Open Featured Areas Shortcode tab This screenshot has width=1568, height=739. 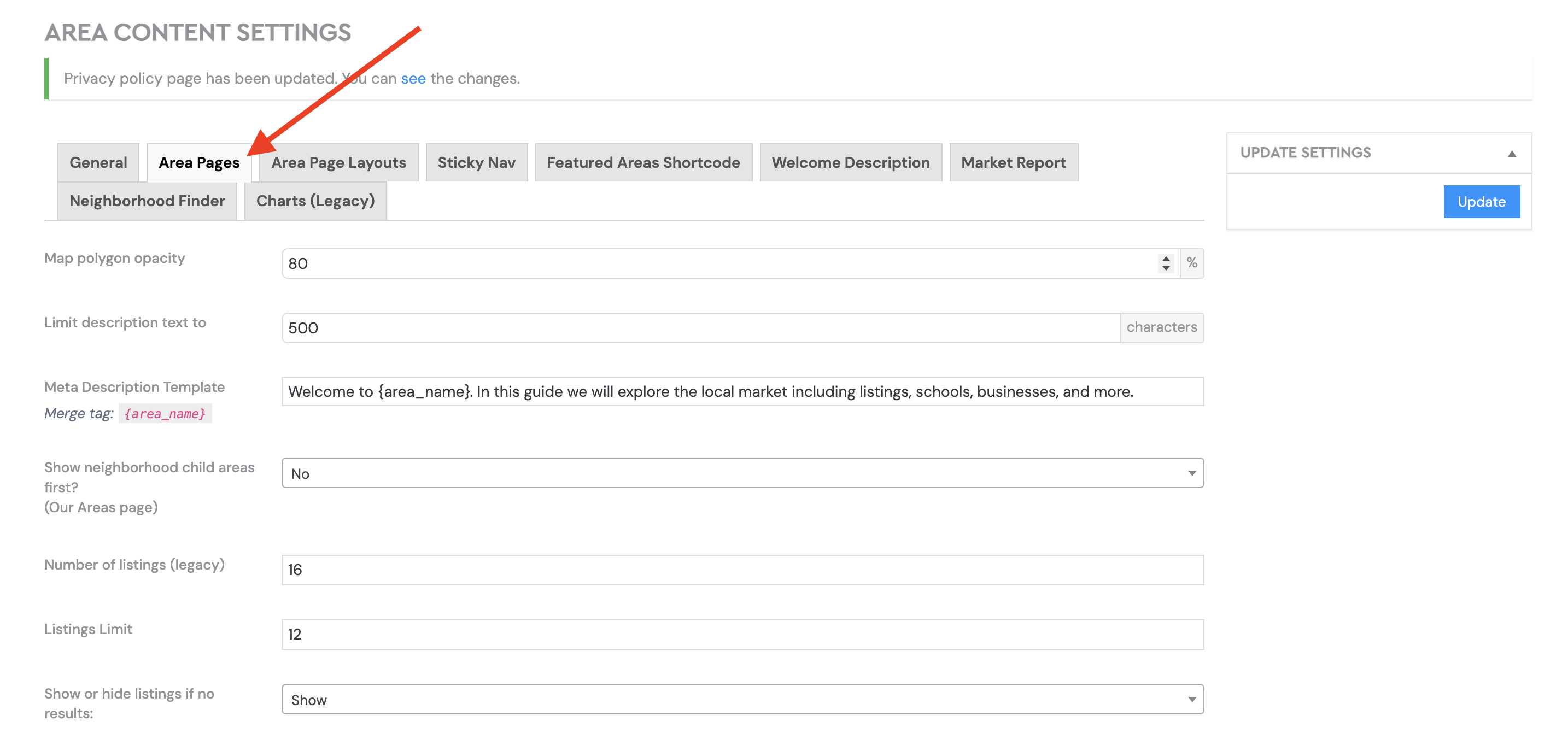tap(643, 162)
